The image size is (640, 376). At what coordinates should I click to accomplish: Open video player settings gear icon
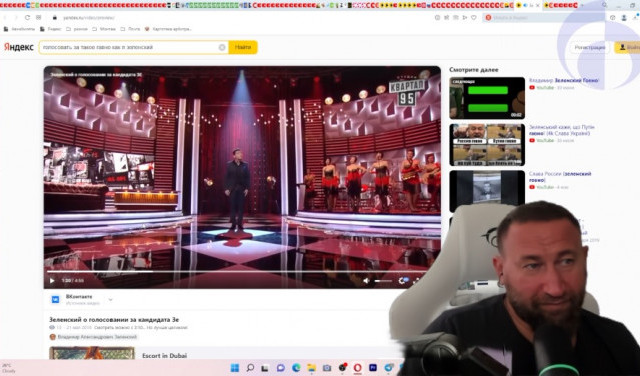click(402, 280)
